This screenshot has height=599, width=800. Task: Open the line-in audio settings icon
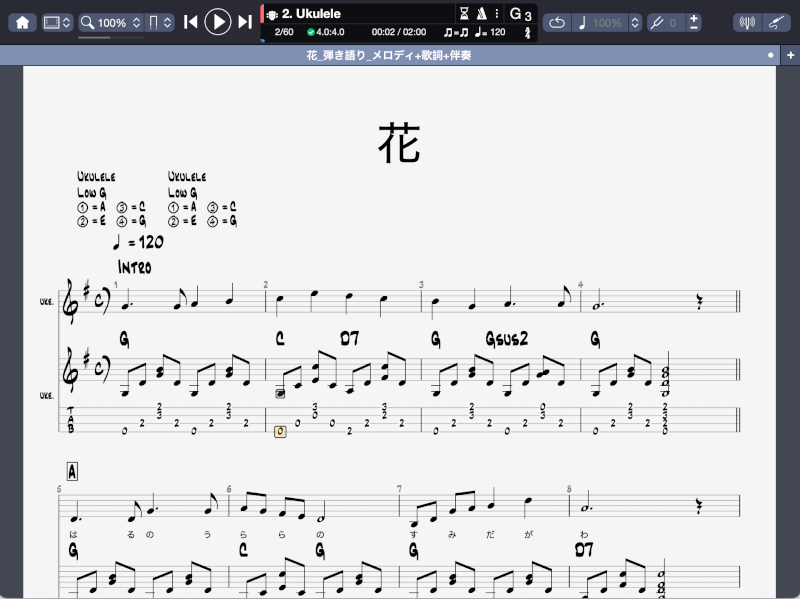[x=746, y=22]
